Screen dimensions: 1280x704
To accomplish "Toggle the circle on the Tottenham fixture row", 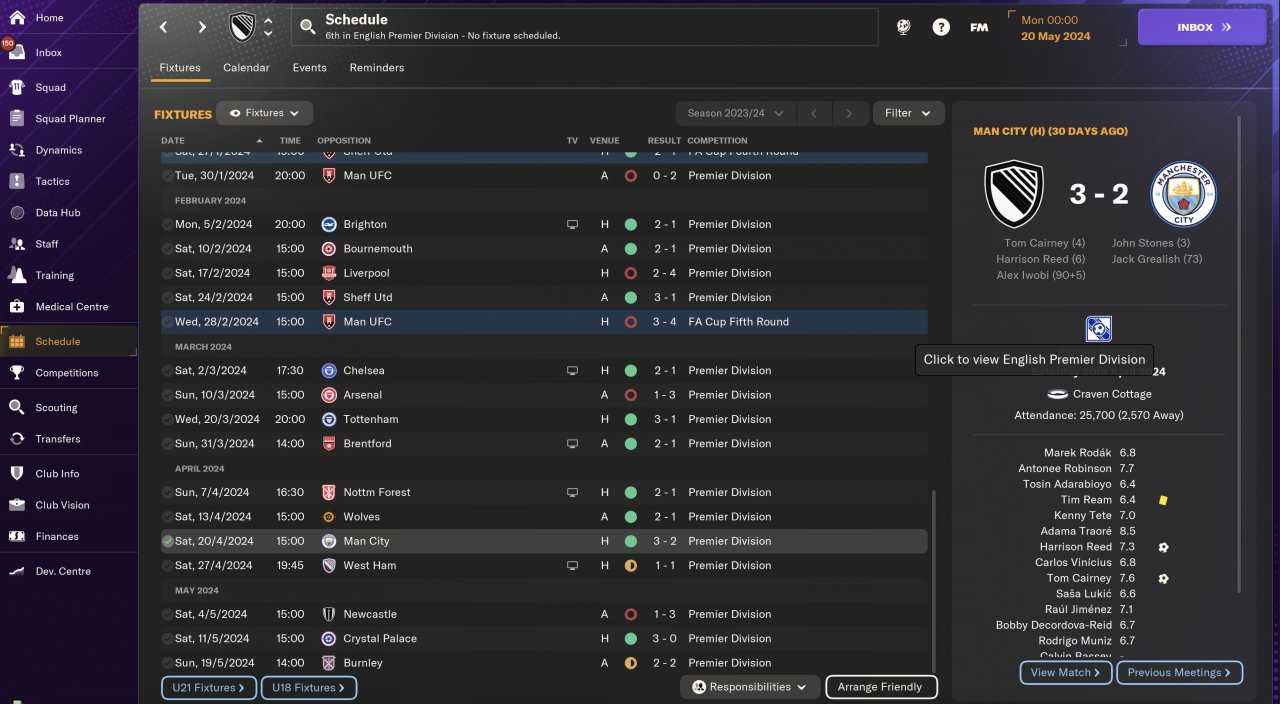I will [167, 419].
